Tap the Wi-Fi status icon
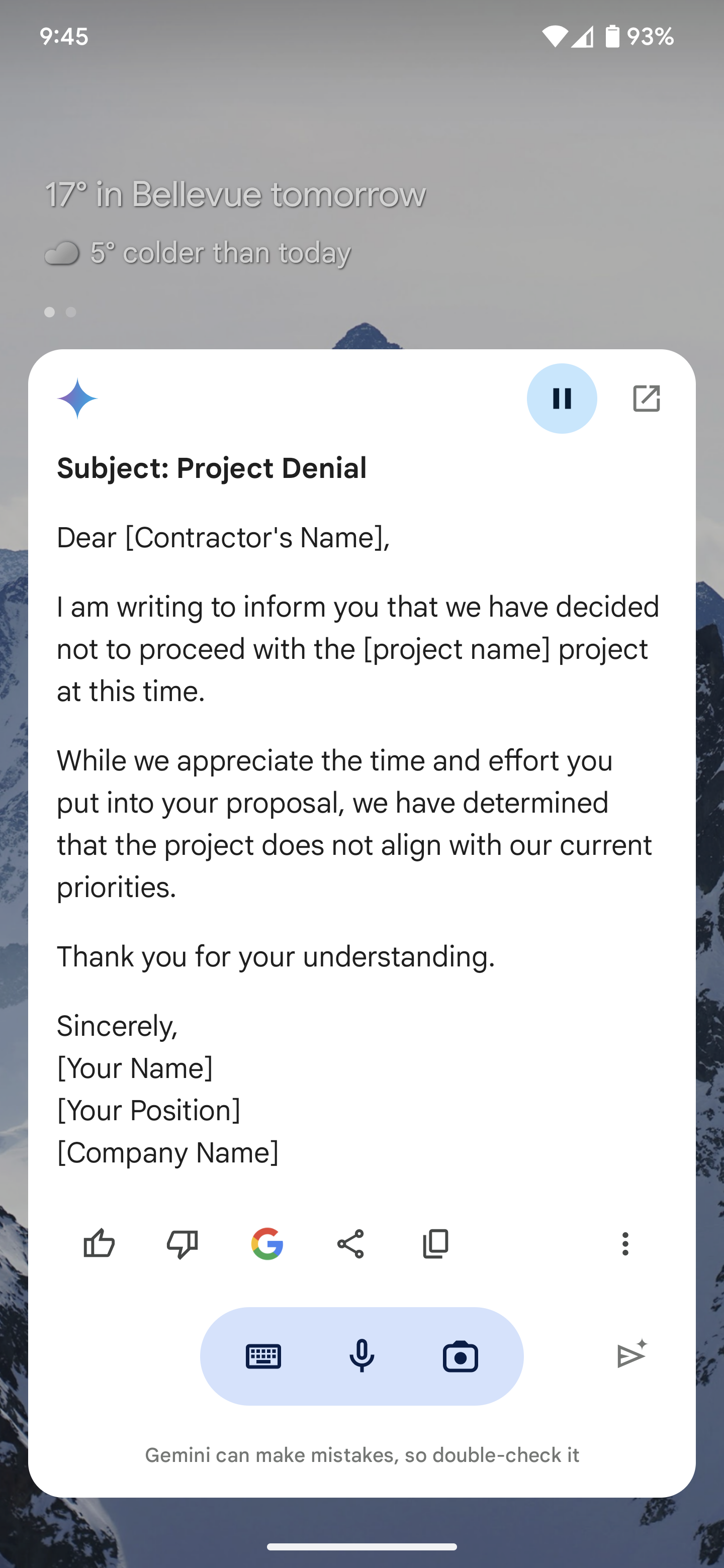The height and width of the screenshot is (1568, 724). tap(554, 37)
